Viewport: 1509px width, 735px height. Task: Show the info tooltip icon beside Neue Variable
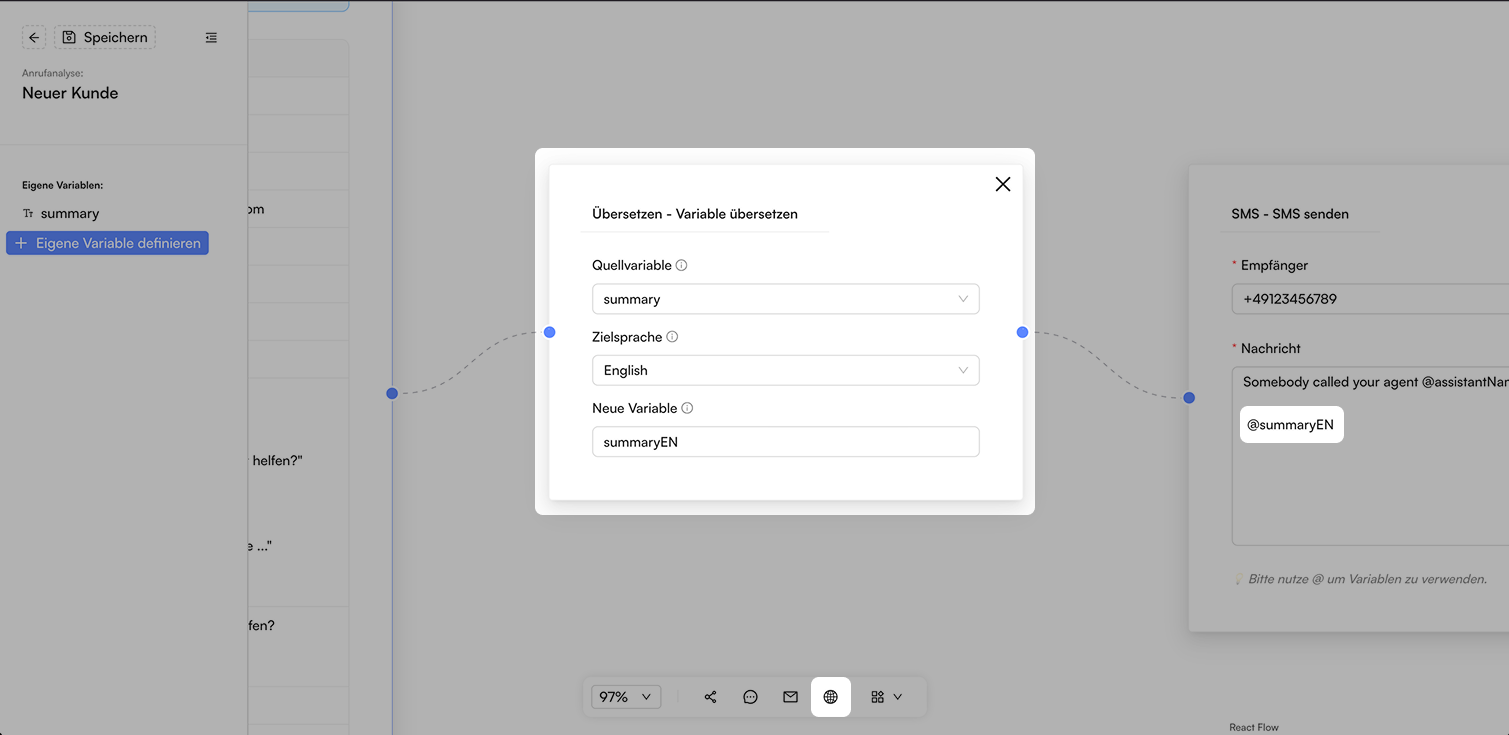[x=687, y=408]
